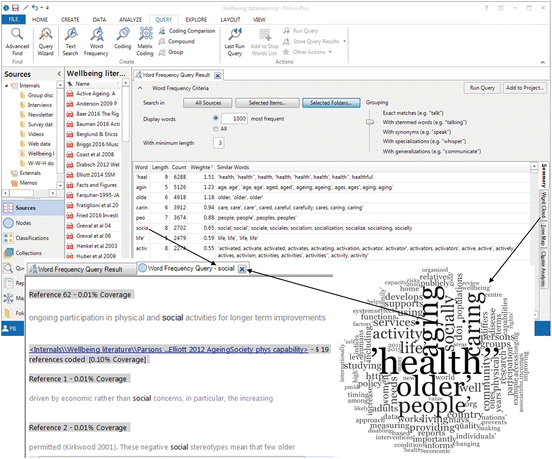Select the Wellbeing literature folder
Screen dimensions: 552x459
(37, 153)
